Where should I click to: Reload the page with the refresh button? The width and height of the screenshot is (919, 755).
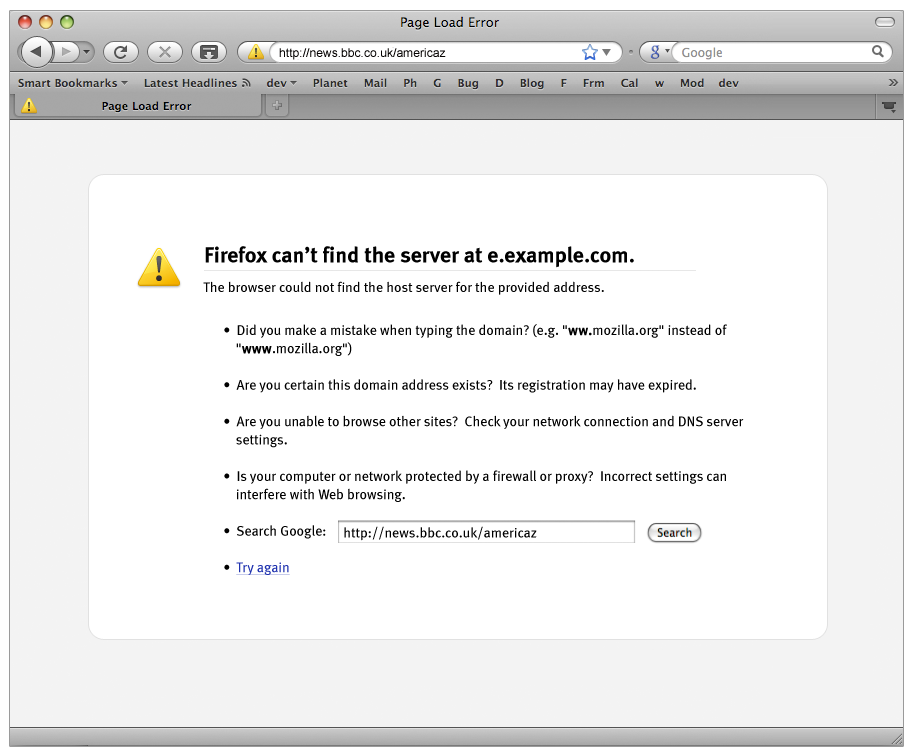tap(121, 52)
